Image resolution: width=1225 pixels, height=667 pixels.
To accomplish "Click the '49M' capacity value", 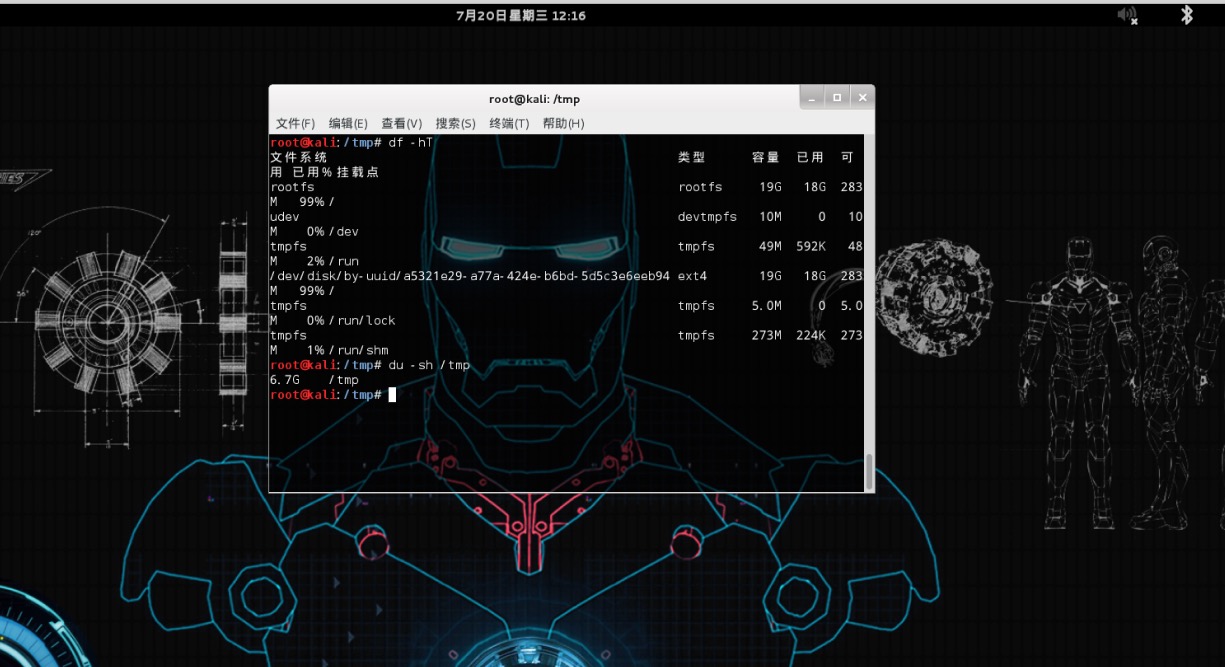I will [768, 247].
